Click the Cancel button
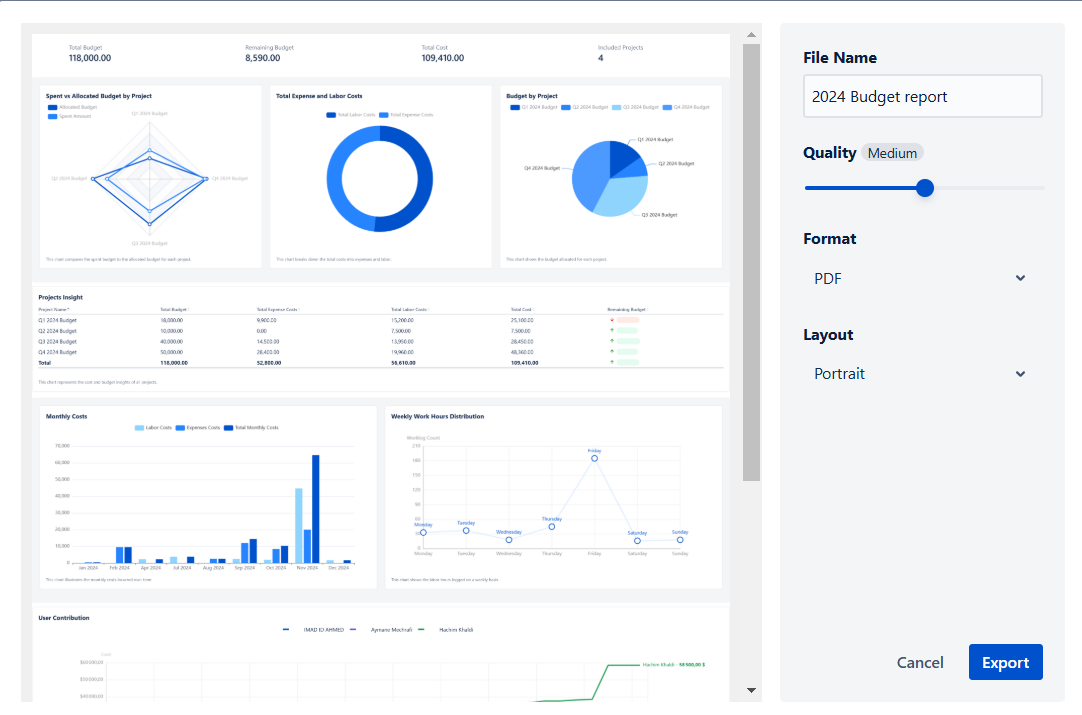The width and height of the screenshot is (1082, 715). [920, 663]
